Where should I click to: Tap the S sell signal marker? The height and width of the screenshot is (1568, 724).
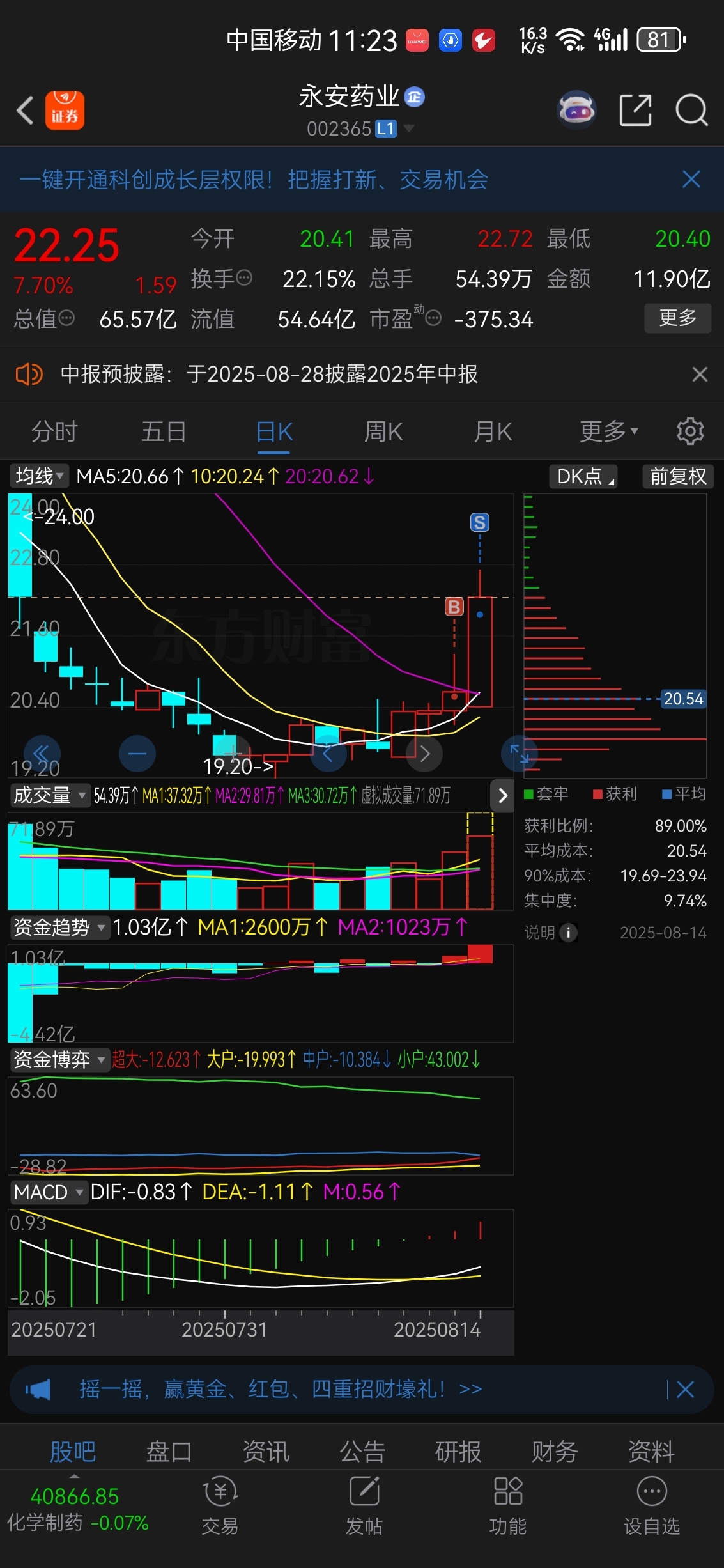(x=480, y=522)
